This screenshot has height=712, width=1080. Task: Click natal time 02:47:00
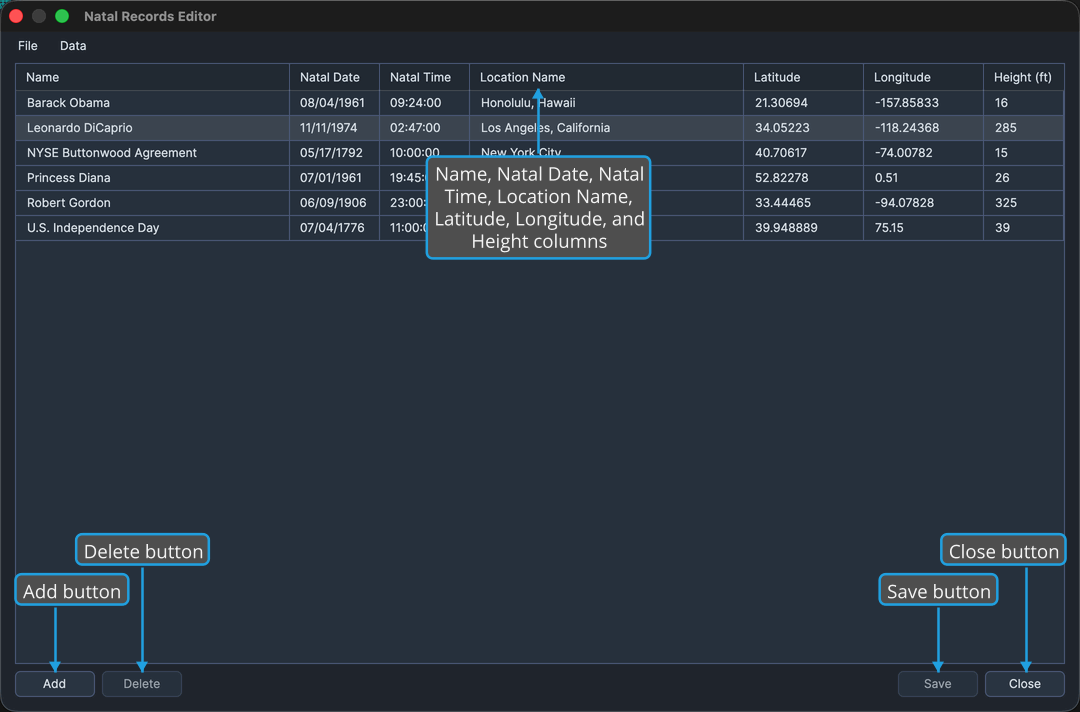[x=424, y=127]
